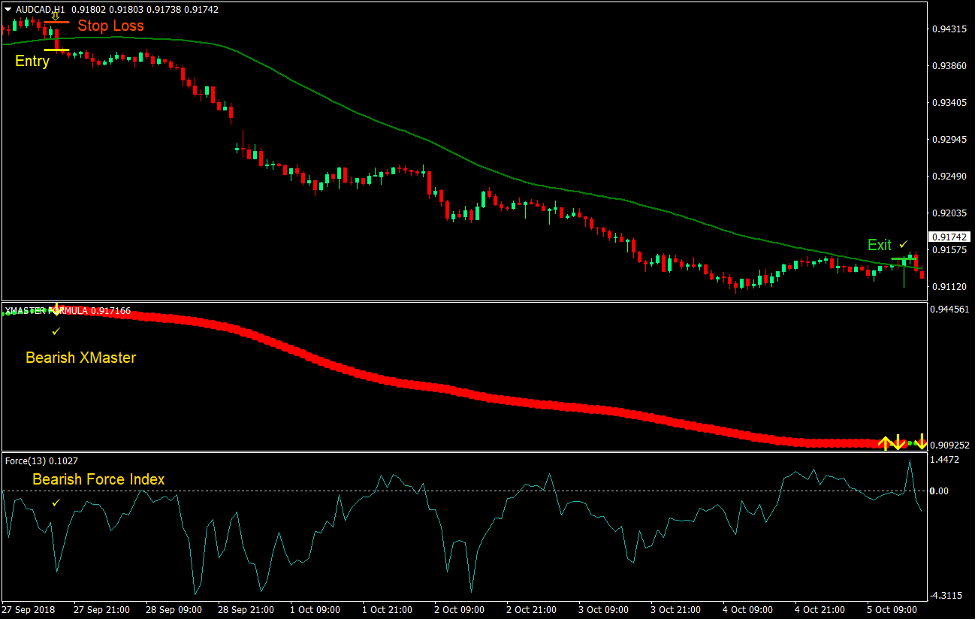Toggle the checkmark below Bearish Force Index
Image resolution: width=977 pixels, height=620 pixels.
55,503
